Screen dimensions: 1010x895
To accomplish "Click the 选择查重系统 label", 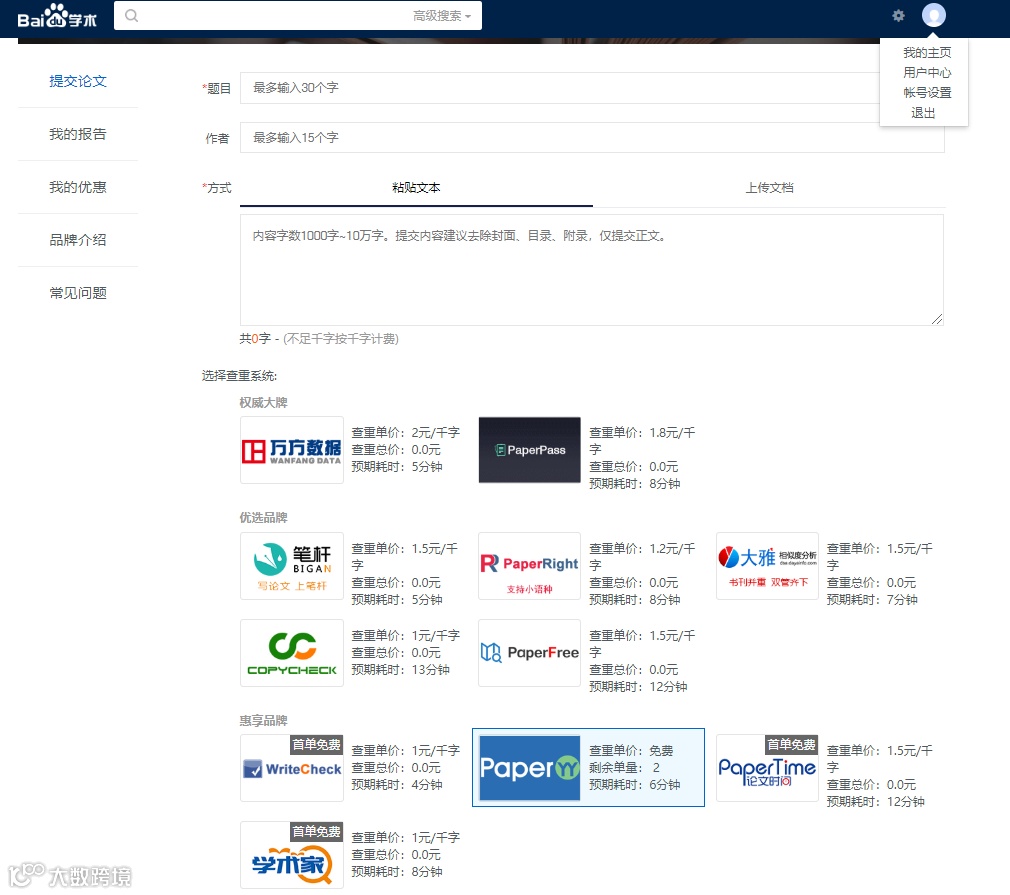I will pyautogui.click(x=239, y=376).
